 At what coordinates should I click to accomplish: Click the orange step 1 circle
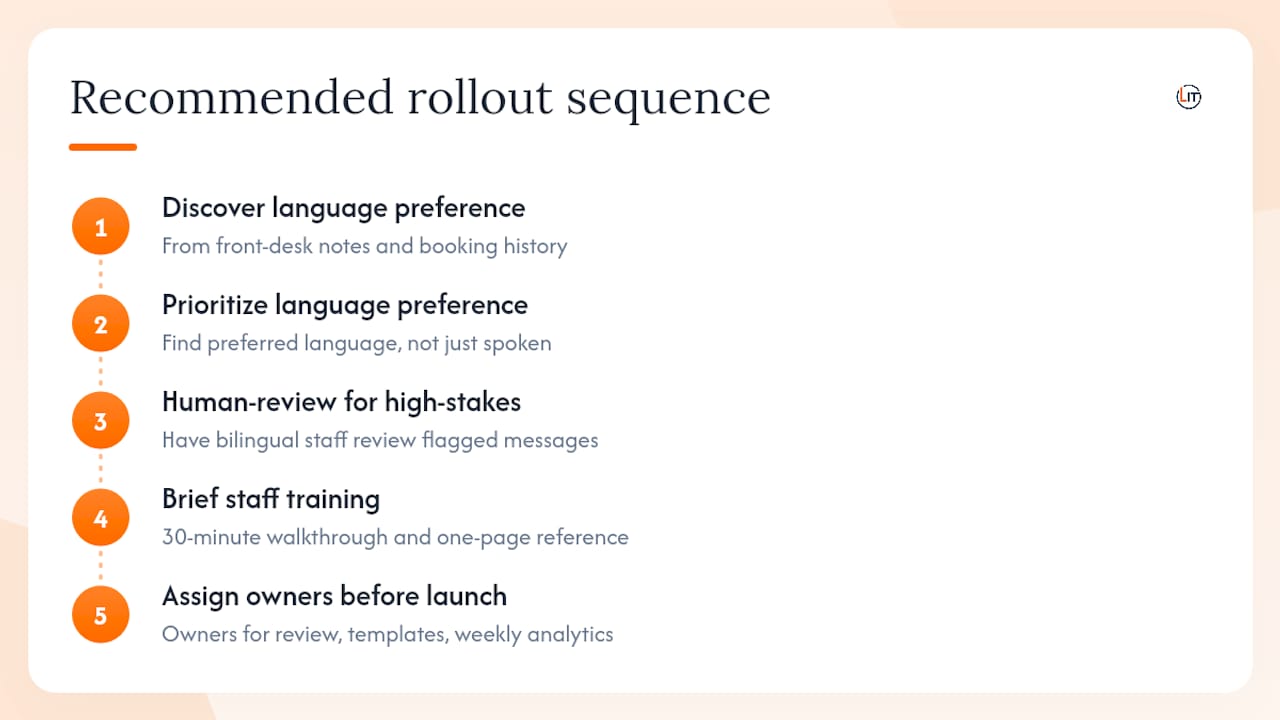tap(100, 227)
